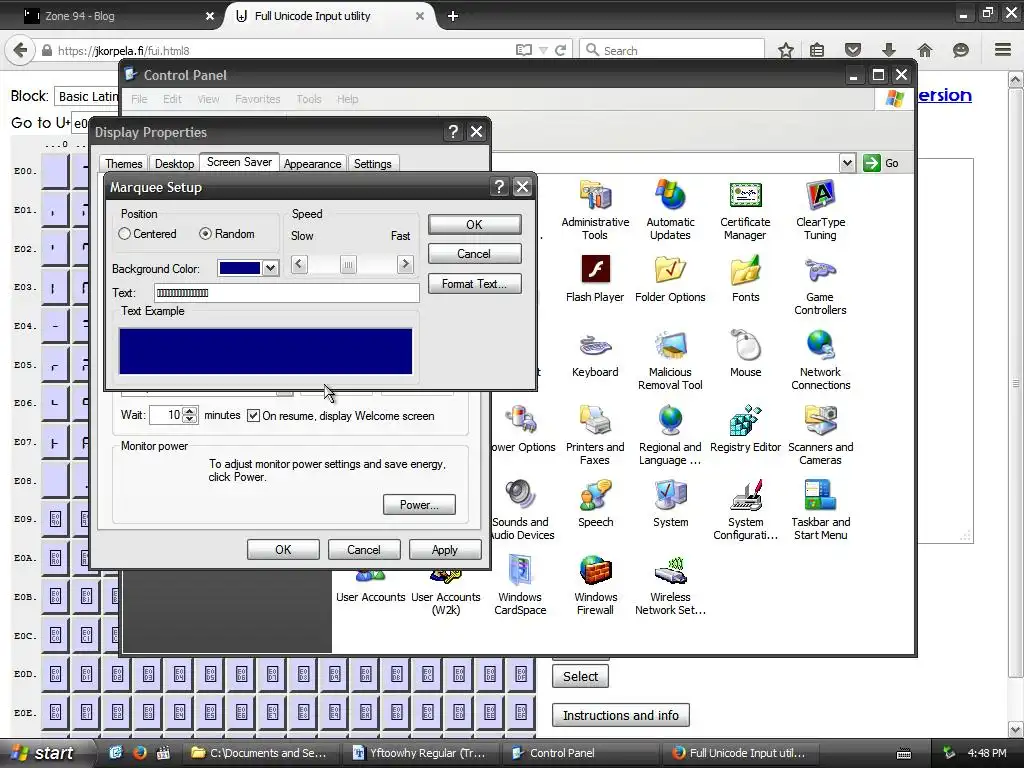Open Game Controllers icon

coord(820,285)
